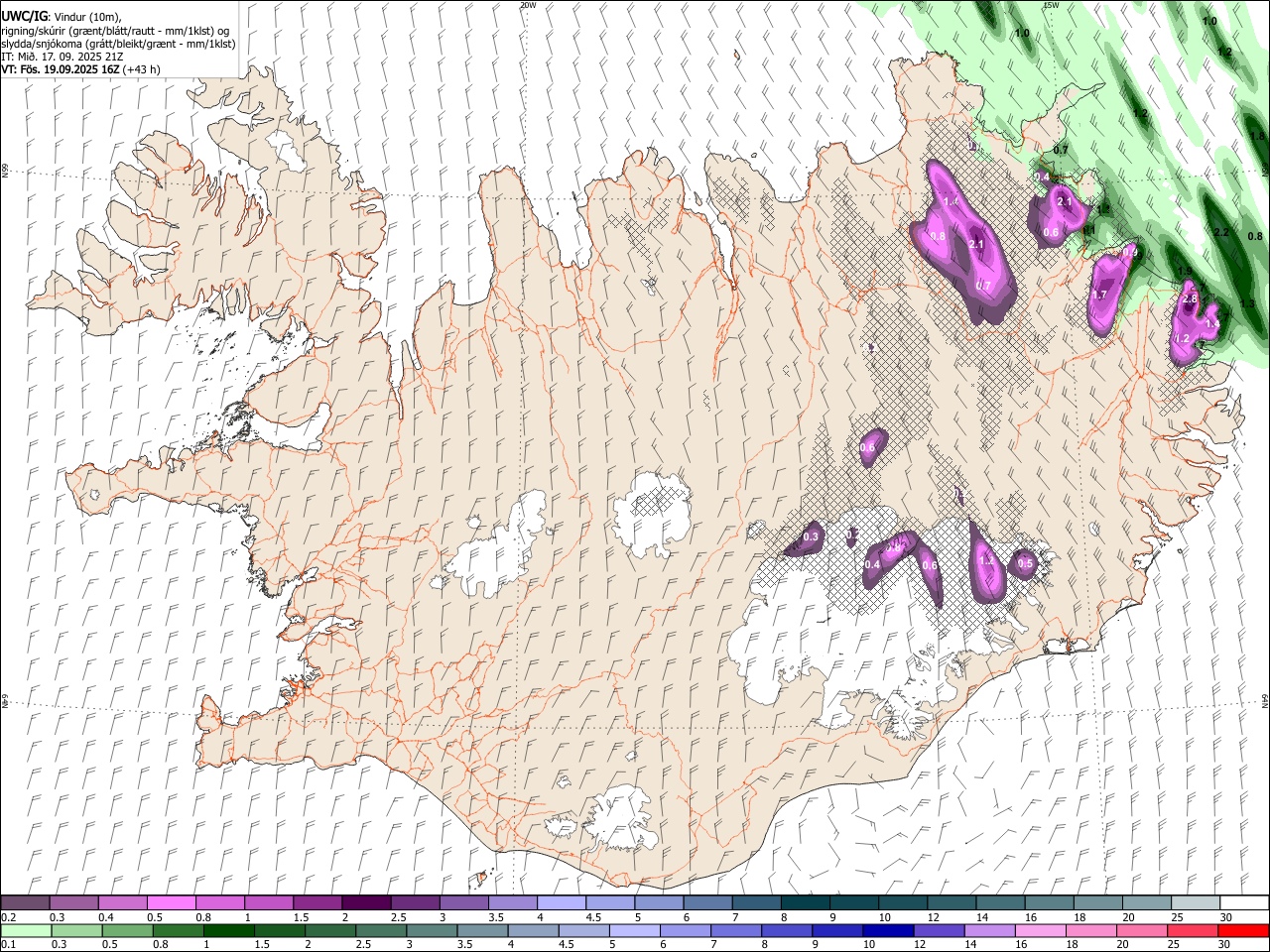Viewport: 1270px width, 952px height.
Task: Click the purple 1.5 swatch in snow legend
Action: [317, 902]
